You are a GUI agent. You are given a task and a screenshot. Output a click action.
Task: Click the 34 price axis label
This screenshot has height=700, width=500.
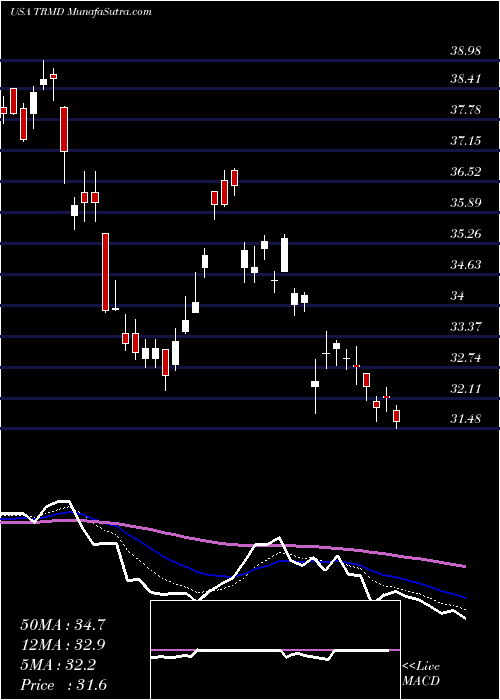[458, 296]
